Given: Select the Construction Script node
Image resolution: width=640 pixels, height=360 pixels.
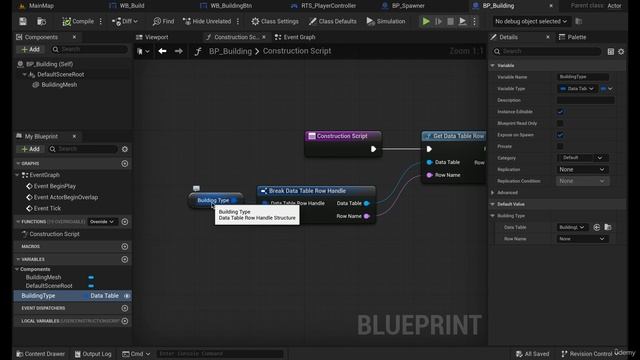Looking at the screenshot, I should click(343, 144).
